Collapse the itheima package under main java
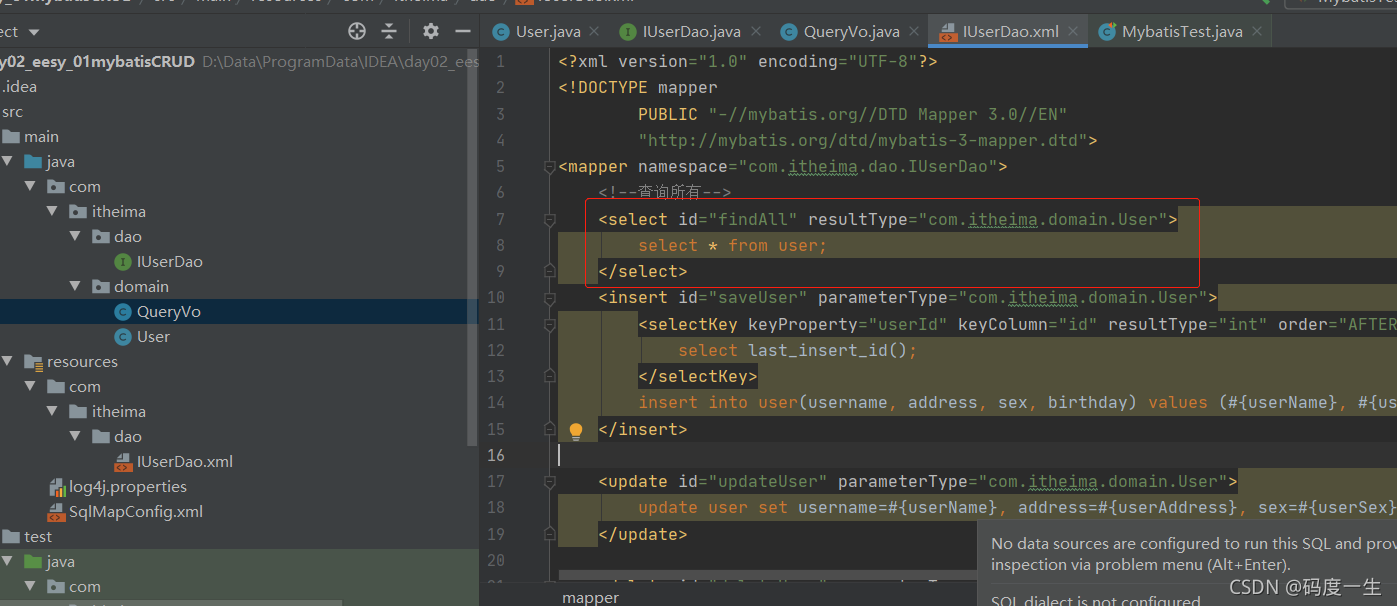The height and width of the screenshot is (606, 1397). coord(53,211)
